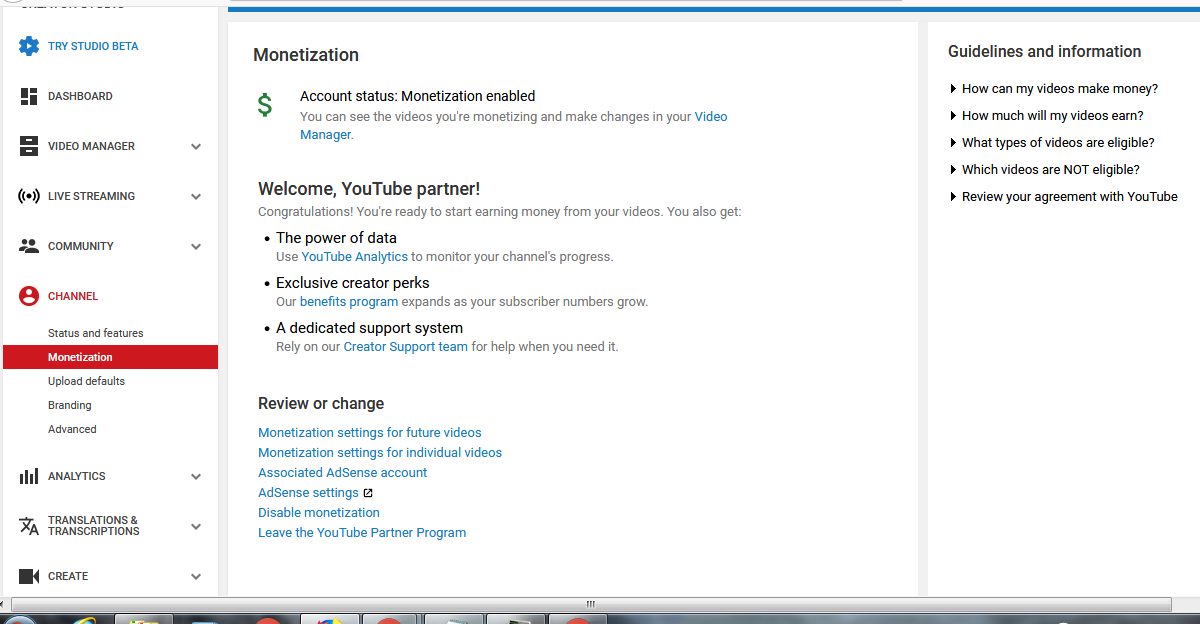Expand the Analytics section chevron
This screenshot has width=1200, height=624.
pyautogui.click(x=196, y=477)
